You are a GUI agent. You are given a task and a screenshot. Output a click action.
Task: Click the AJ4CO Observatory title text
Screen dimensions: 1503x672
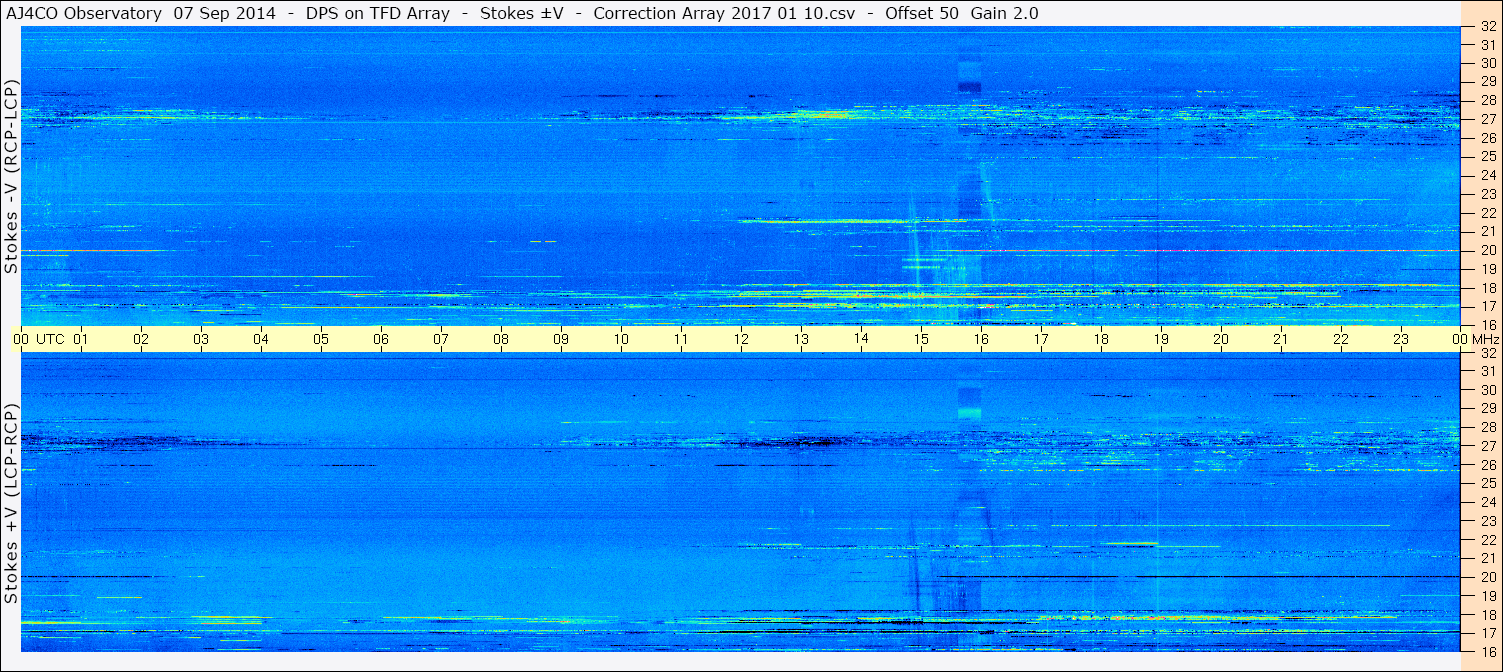pyautogui.click(x=83, y=13)
